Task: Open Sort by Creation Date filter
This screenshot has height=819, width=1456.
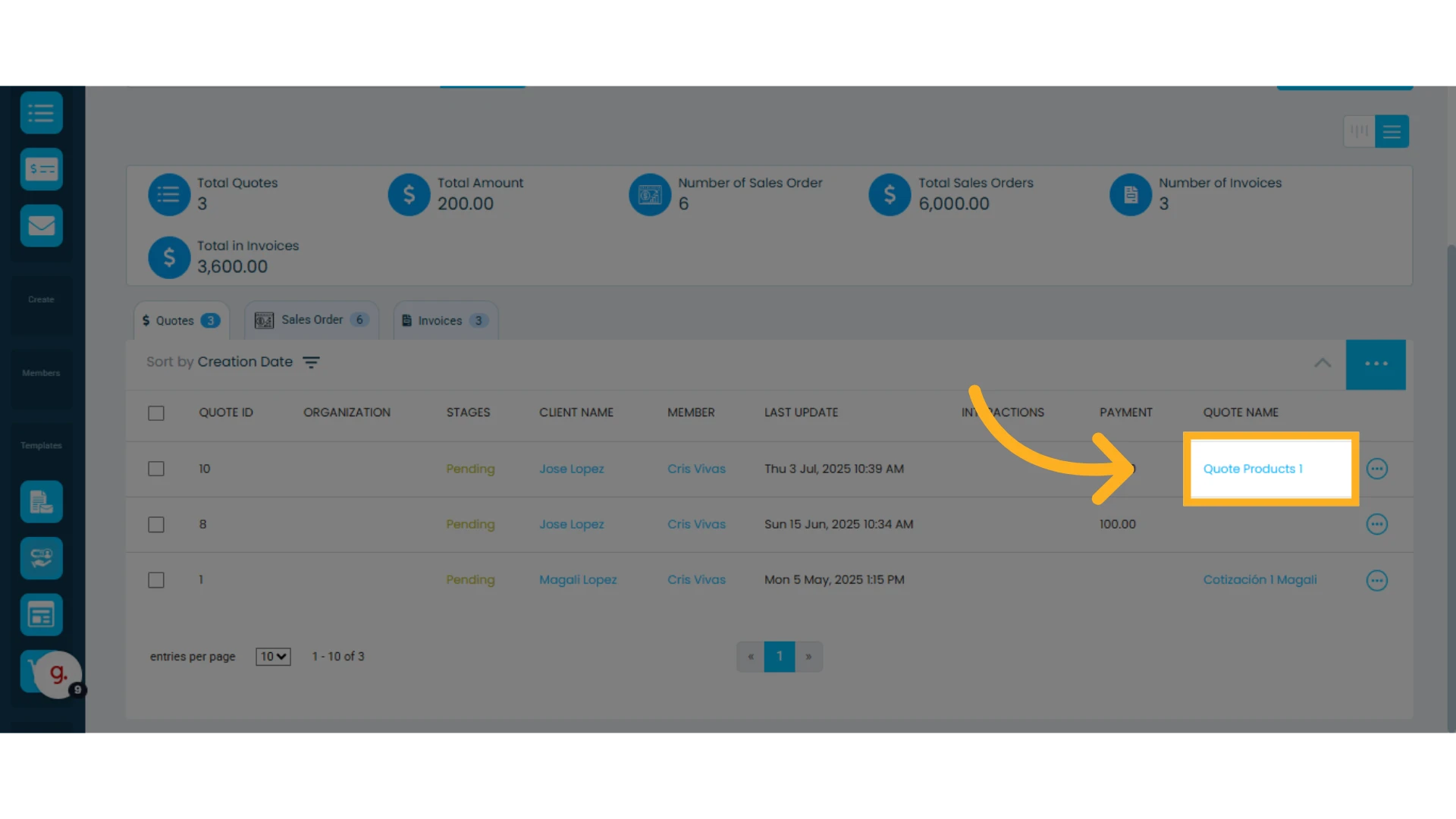Action: pos(233,362)
